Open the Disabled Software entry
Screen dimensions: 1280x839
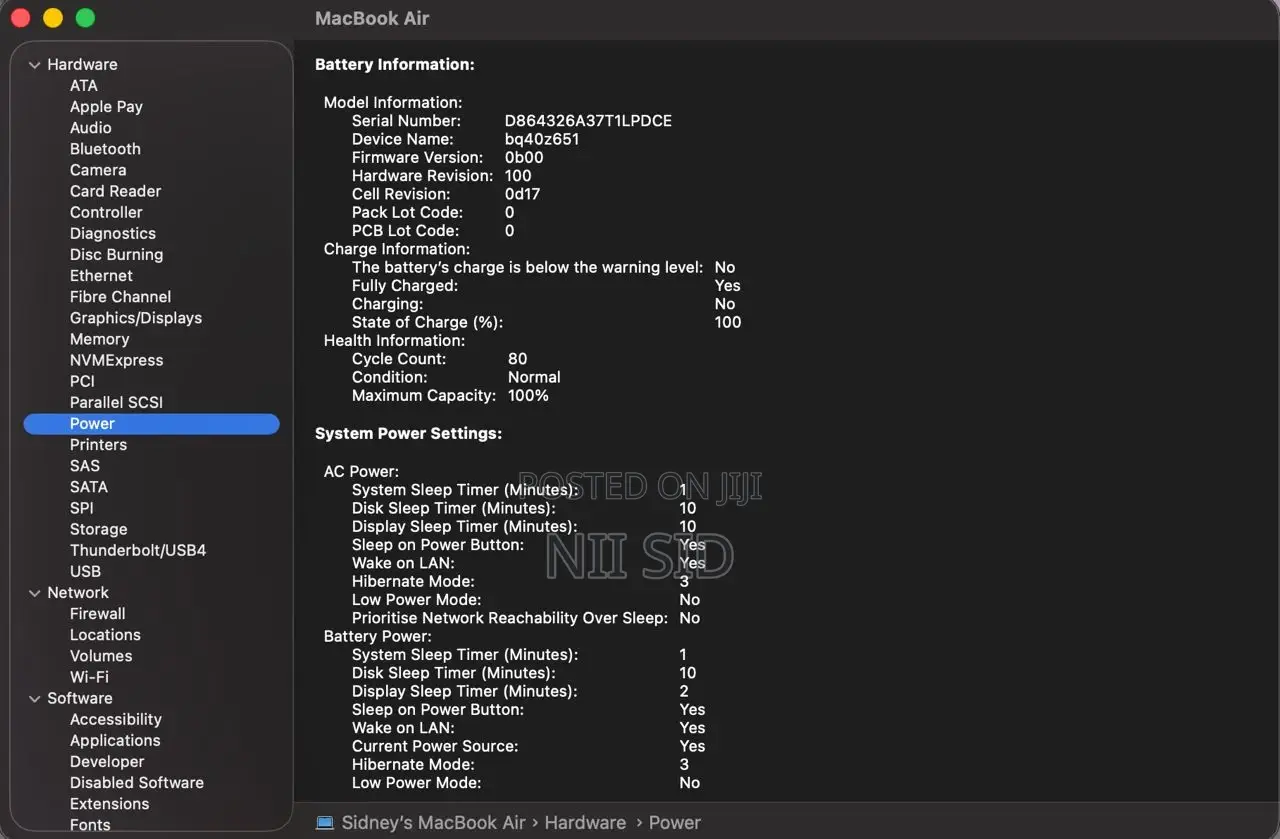[x=137, y=783]
